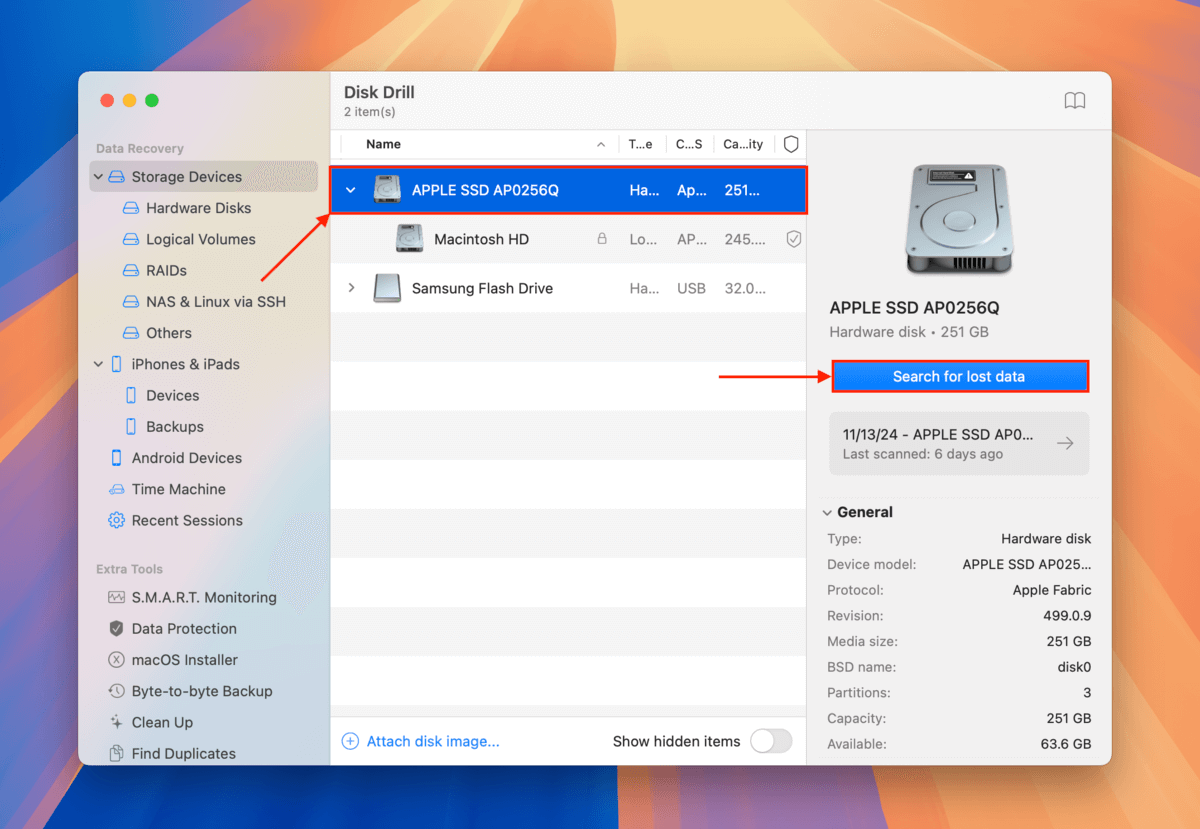
Task: Select the Samsung Flash Drive name text
Action: pos(482,288)
